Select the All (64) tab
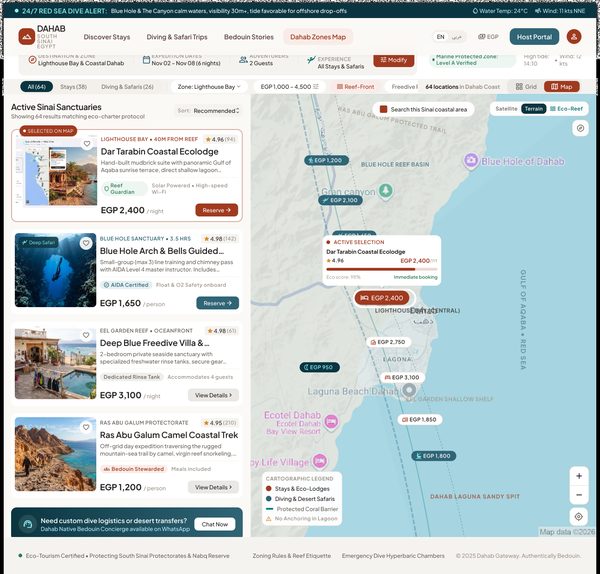Image resolution: width=600 pixels, height=574 pixels. coord(36,87)
